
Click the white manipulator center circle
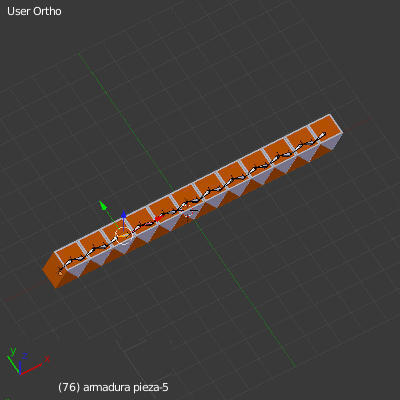coord(124,236)
